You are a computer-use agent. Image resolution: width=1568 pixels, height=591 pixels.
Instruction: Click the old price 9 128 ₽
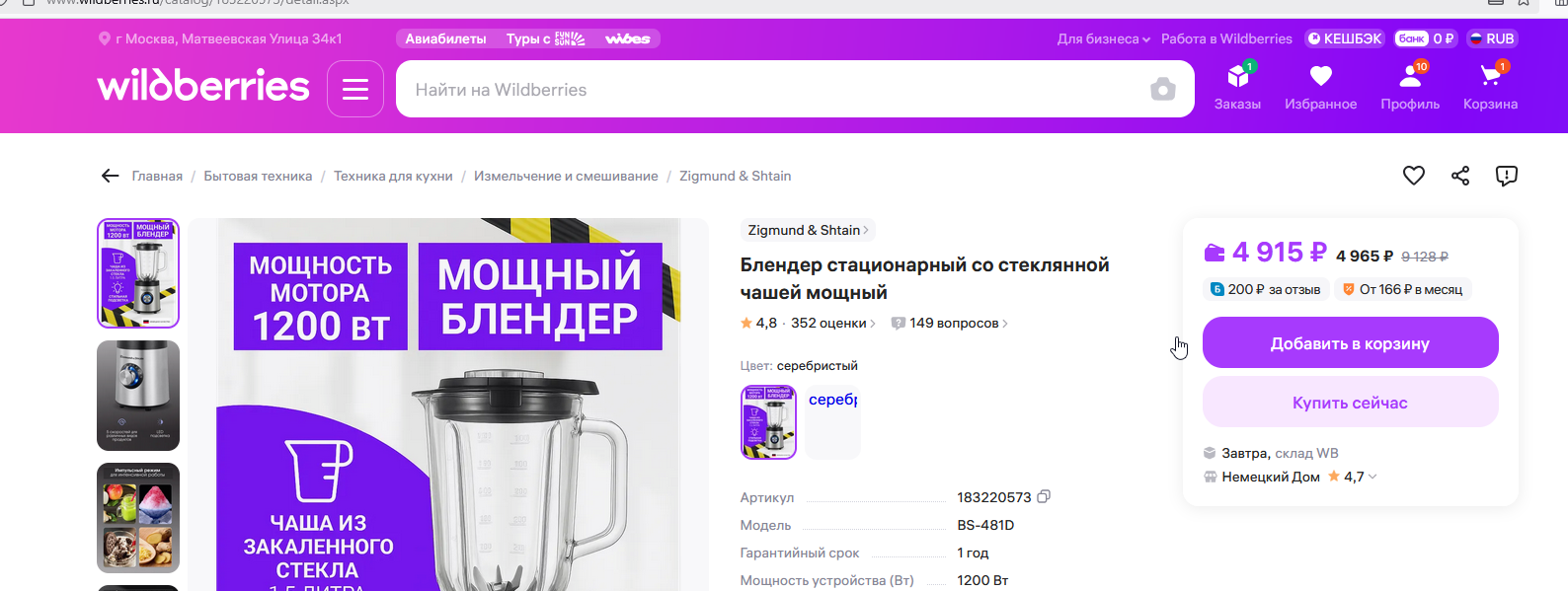(x=1425, y=257)
